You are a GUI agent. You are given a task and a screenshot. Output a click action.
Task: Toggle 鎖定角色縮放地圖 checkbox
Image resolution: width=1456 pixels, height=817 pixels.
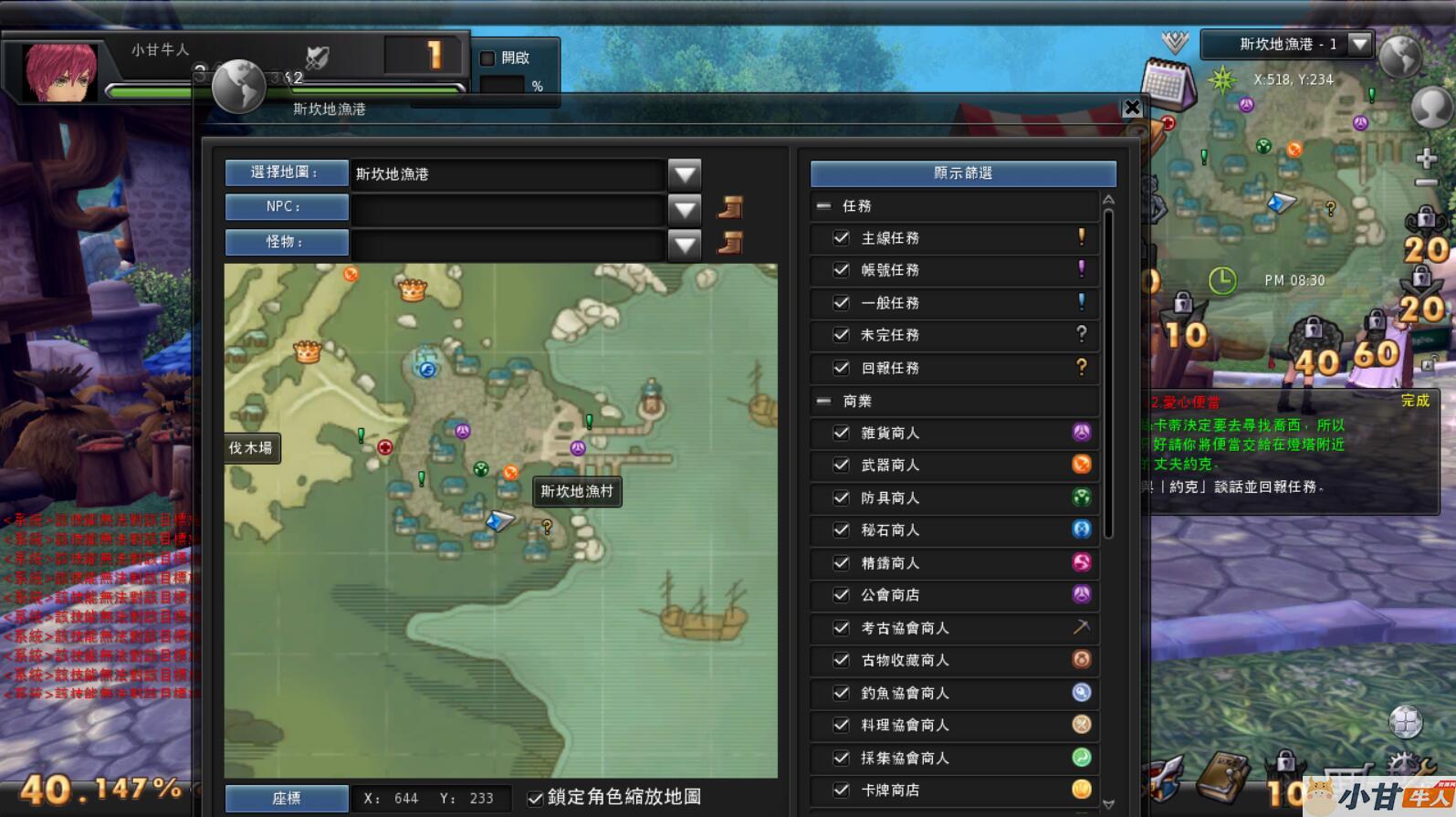pos(536,798)
